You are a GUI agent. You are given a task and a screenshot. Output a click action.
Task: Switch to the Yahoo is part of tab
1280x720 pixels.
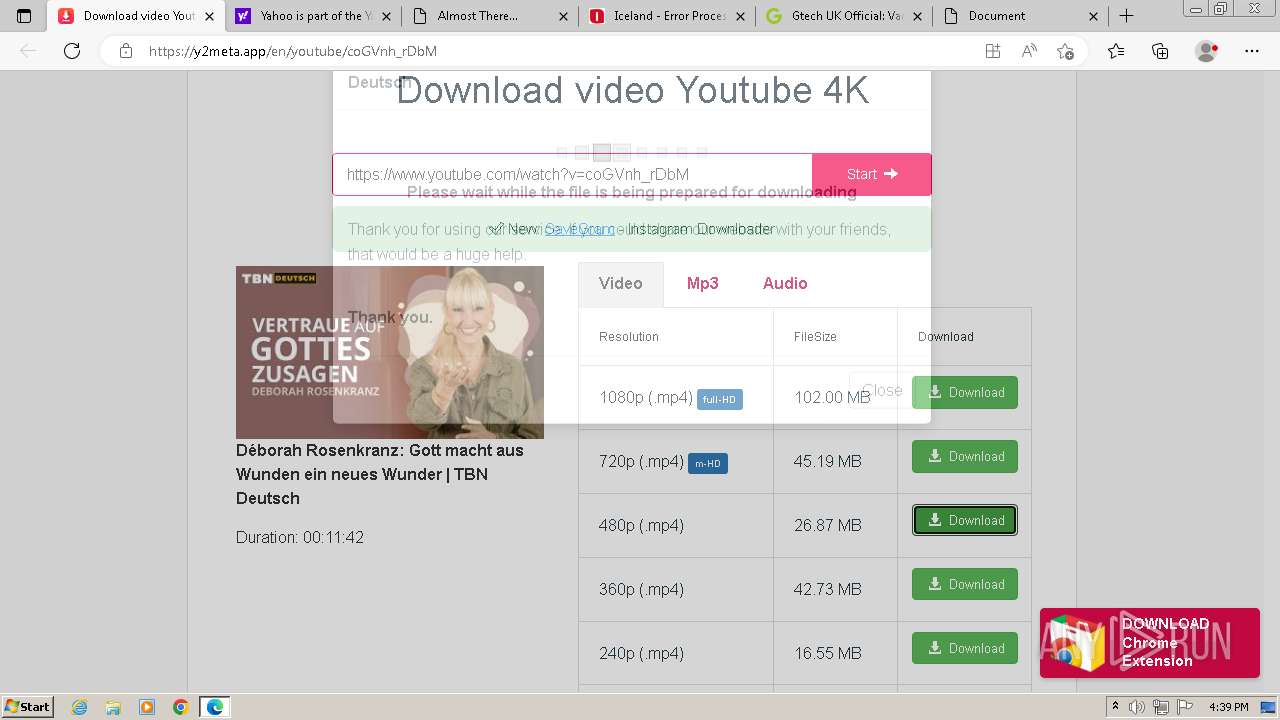313,16
